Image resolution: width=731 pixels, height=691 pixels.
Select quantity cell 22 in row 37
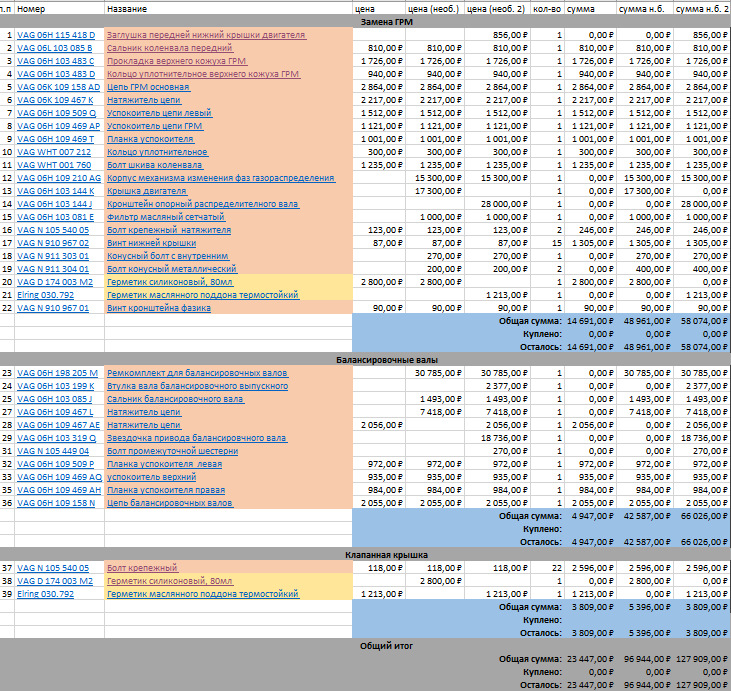[547, 568]
